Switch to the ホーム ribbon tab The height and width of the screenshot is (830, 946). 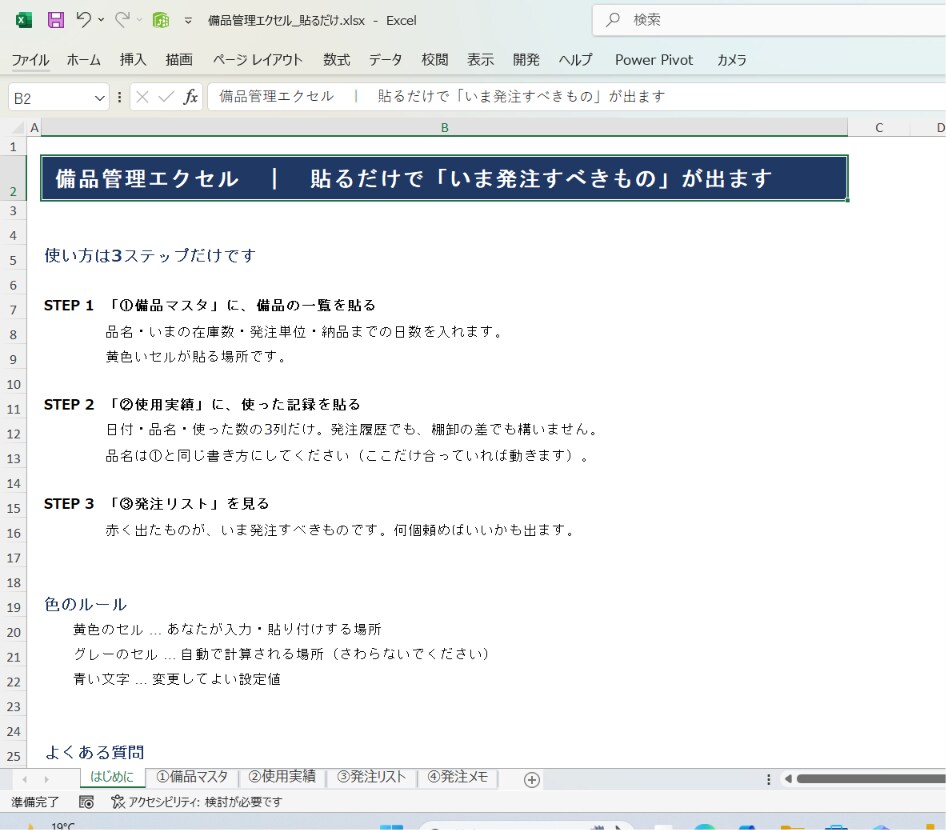[83, 60]
